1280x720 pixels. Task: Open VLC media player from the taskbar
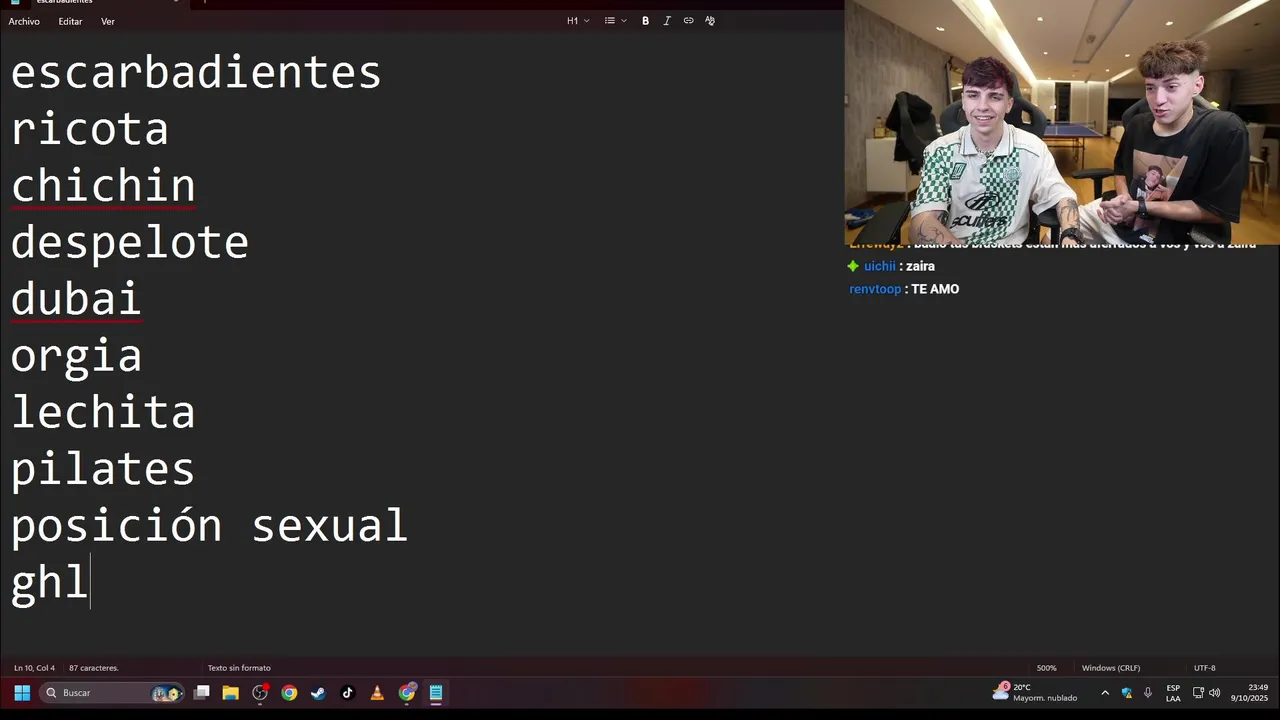click(x=377, y=693)
